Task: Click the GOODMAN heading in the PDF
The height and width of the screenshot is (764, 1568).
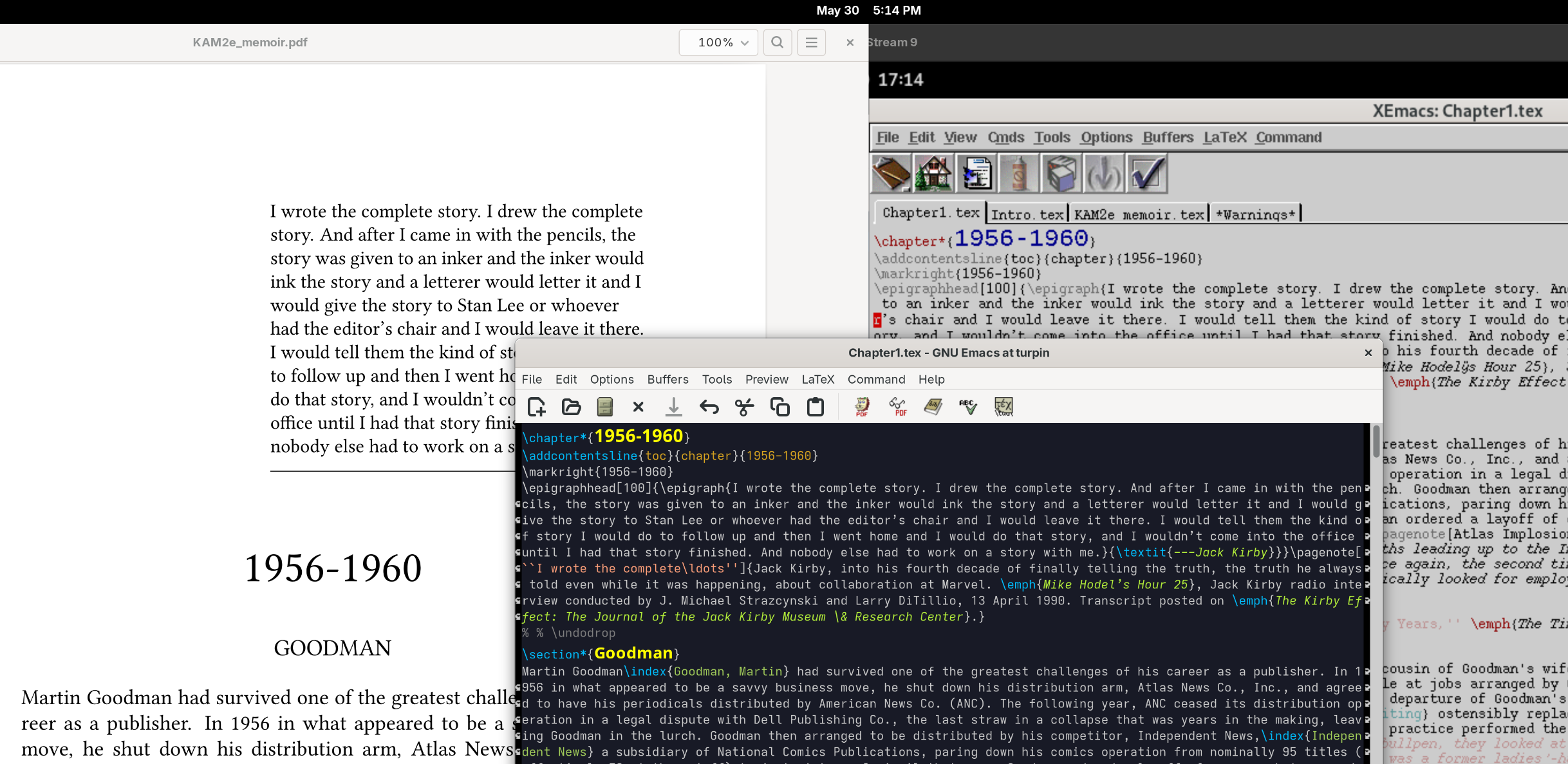Action: [332, 648]
